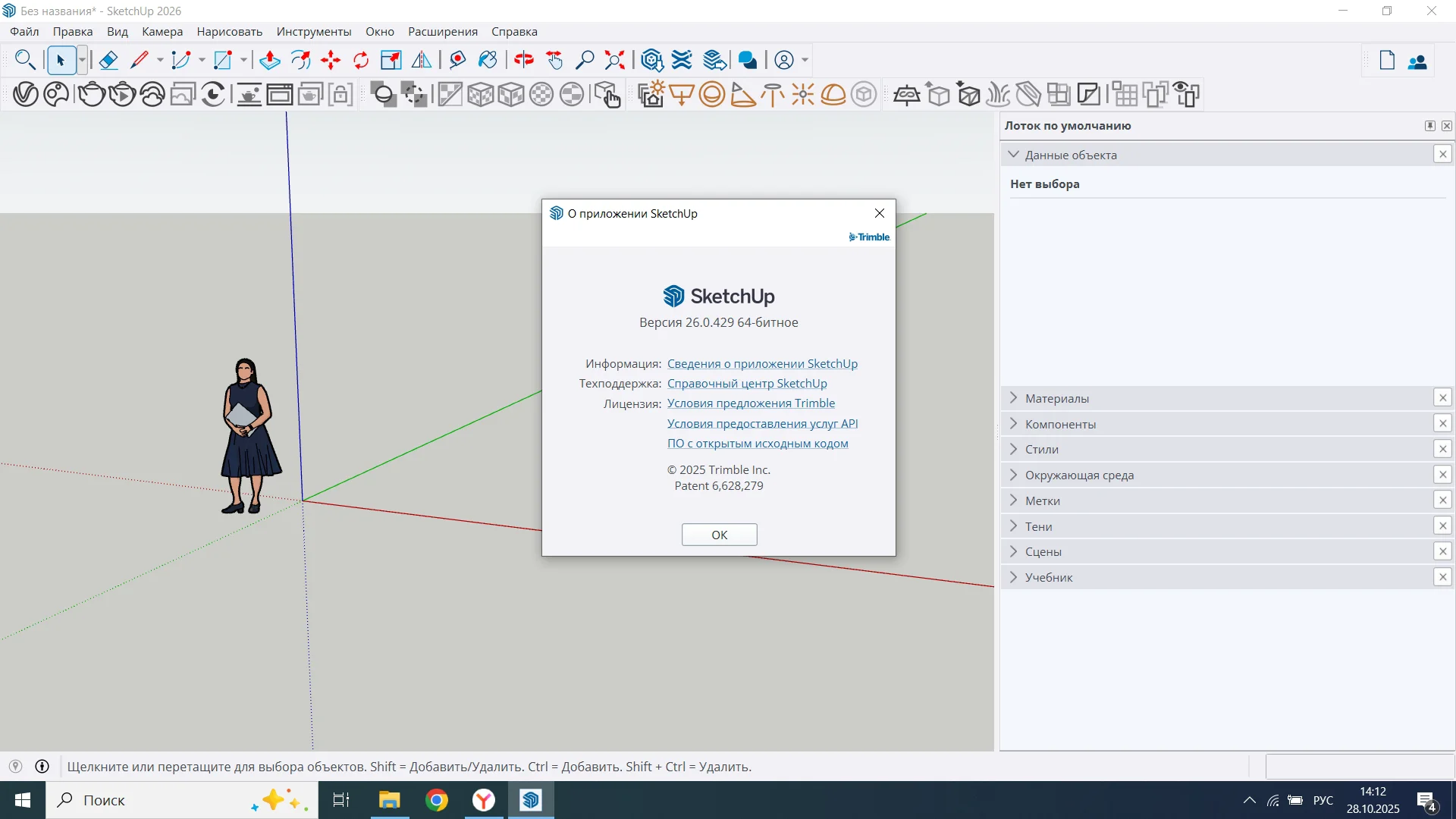The image size is (1456, 819).
Task: Activate the Orbit camera tool
Action: pos(524,60)
